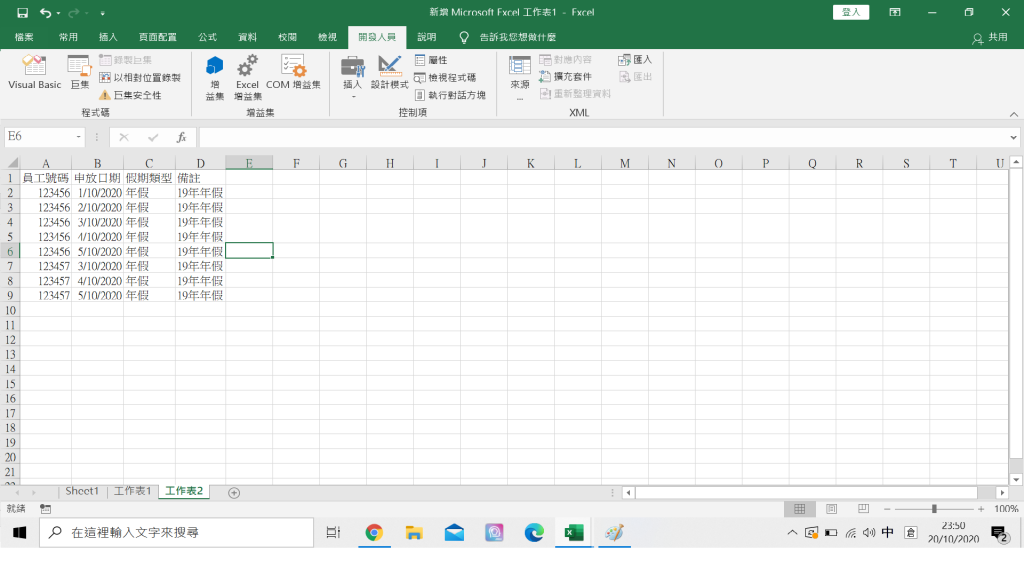Click the Share (共用) button
This screenshot has height=576, width=1024.
pos(989,38)
